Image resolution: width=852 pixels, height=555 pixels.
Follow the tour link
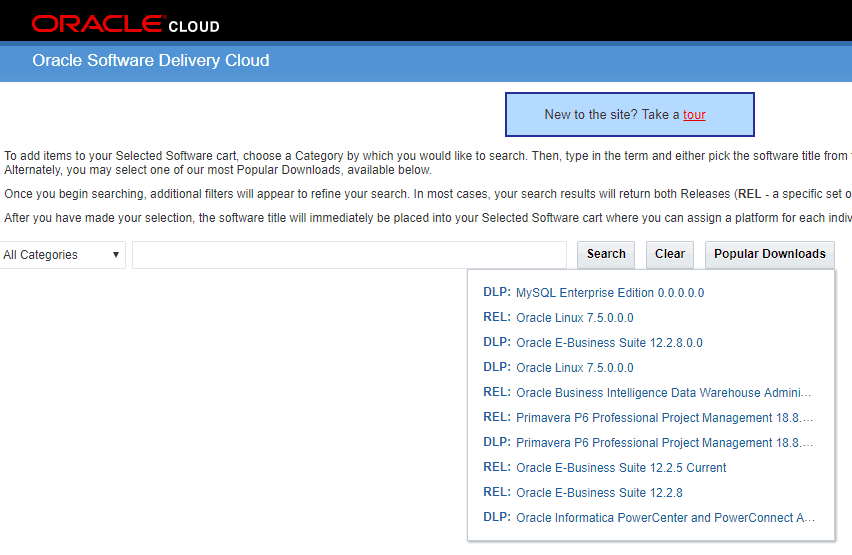(x=694, y=115)
